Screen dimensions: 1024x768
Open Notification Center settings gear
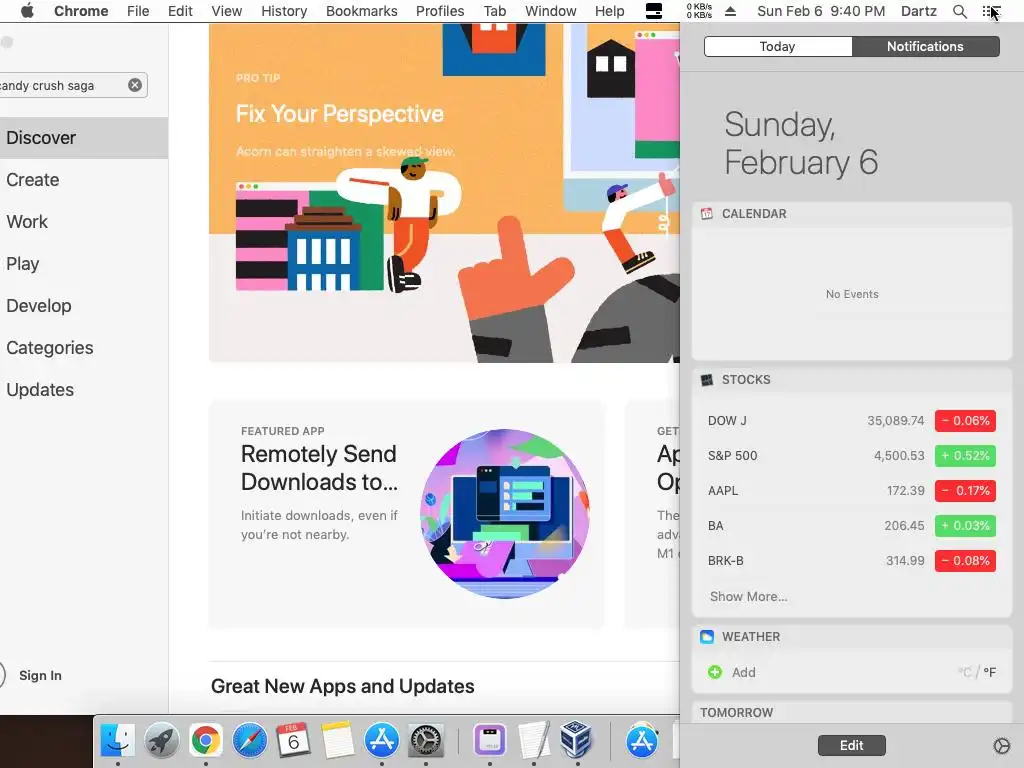pos(1001,746)
